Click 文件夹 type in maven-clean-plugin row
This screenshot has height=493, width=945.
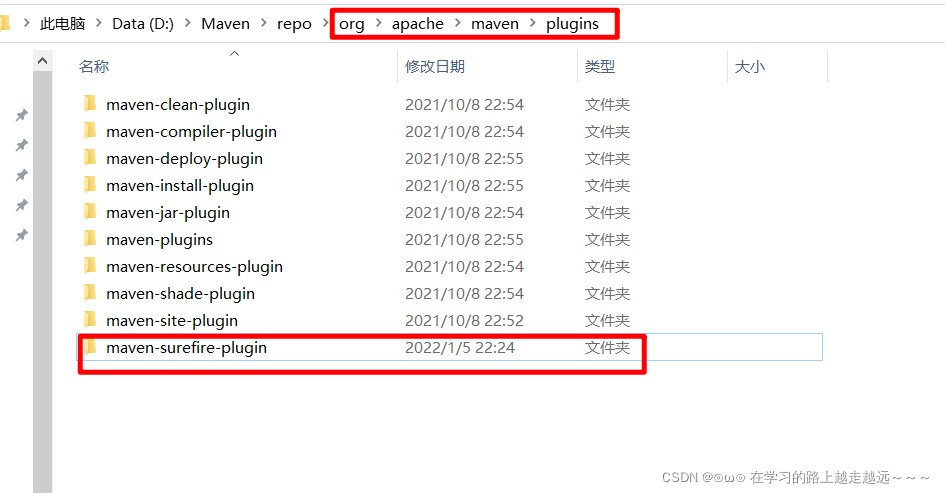coord(607,104)
